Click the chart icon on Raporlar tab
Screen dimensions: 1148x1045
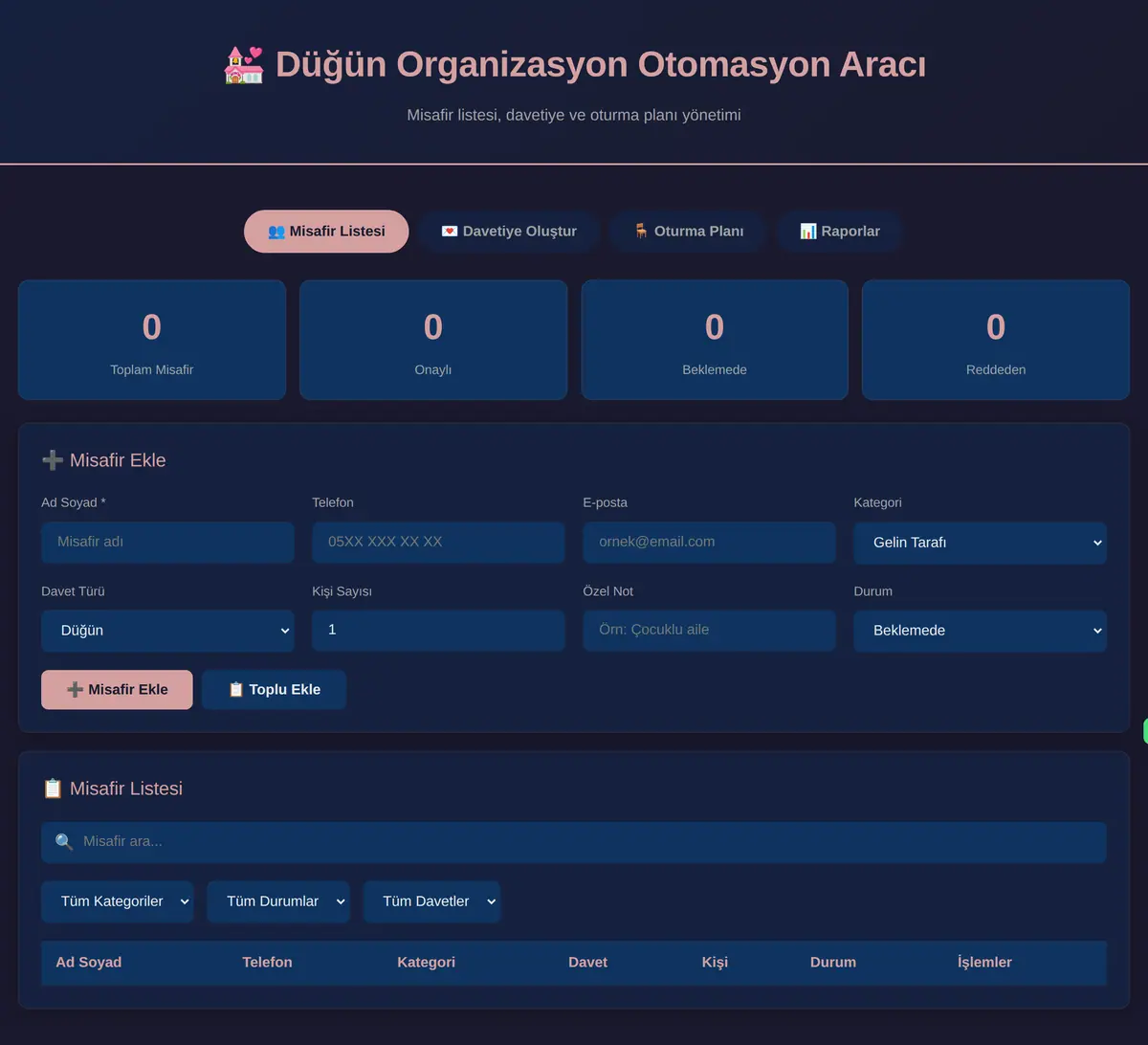pyautogui.click(x=808, y=232)
